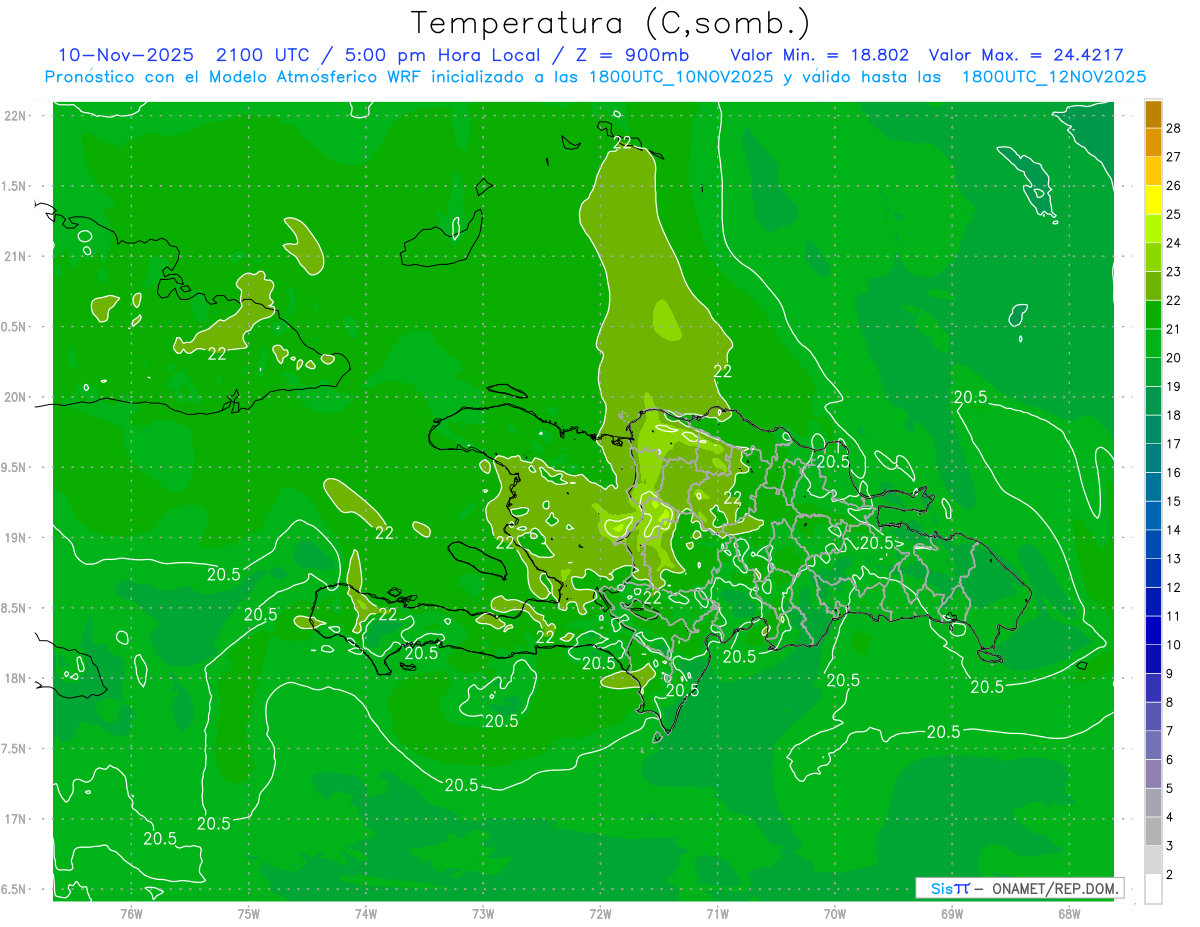This screenshot has width=1200, height=927.
Task: Click the "72W" longitude axis label
Action: (600, 913)
